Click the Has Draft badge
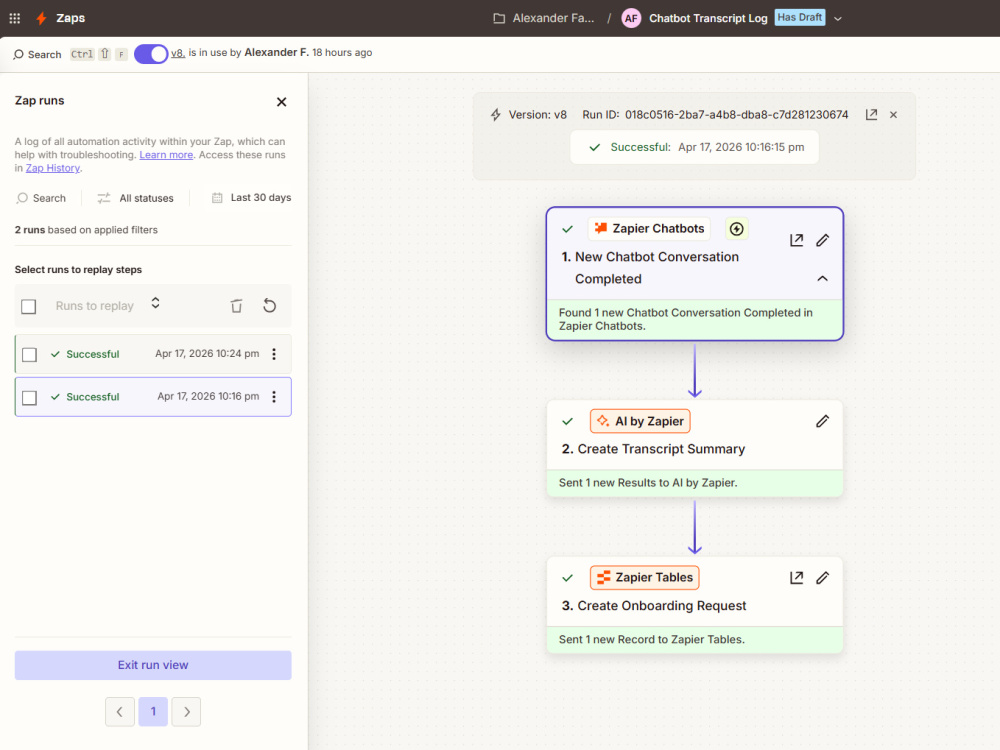 [x=800, y=17]
